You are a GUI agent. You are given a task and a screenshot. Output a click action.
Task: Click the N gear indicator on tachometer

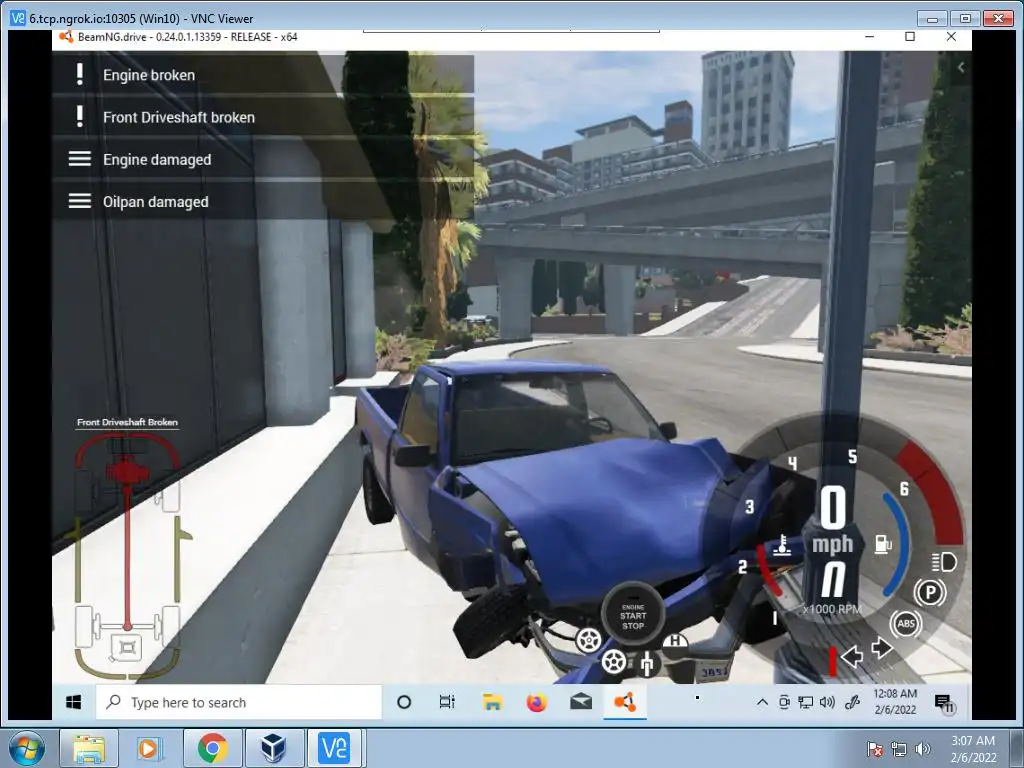coord(833,581)
